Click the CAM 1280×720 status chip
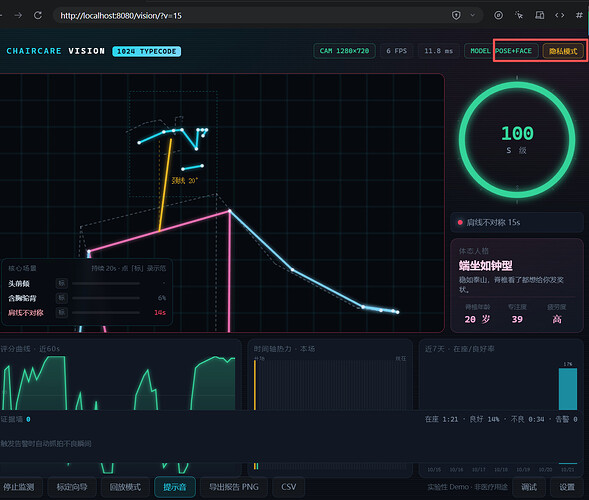The width and height of the screenshot is (589, 500). pos(344,51)
